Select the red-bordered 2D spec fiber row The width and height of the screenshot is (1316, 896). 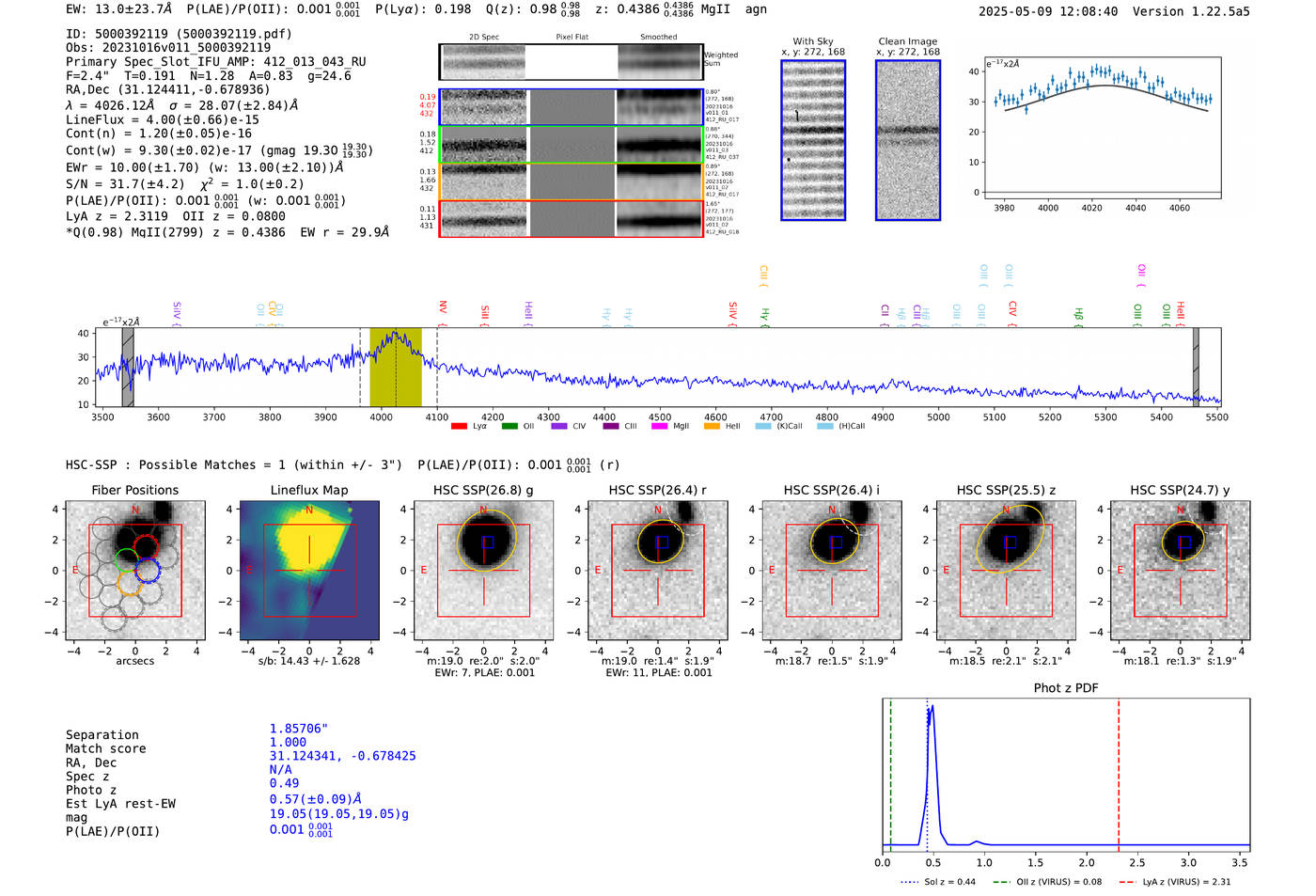571,218
